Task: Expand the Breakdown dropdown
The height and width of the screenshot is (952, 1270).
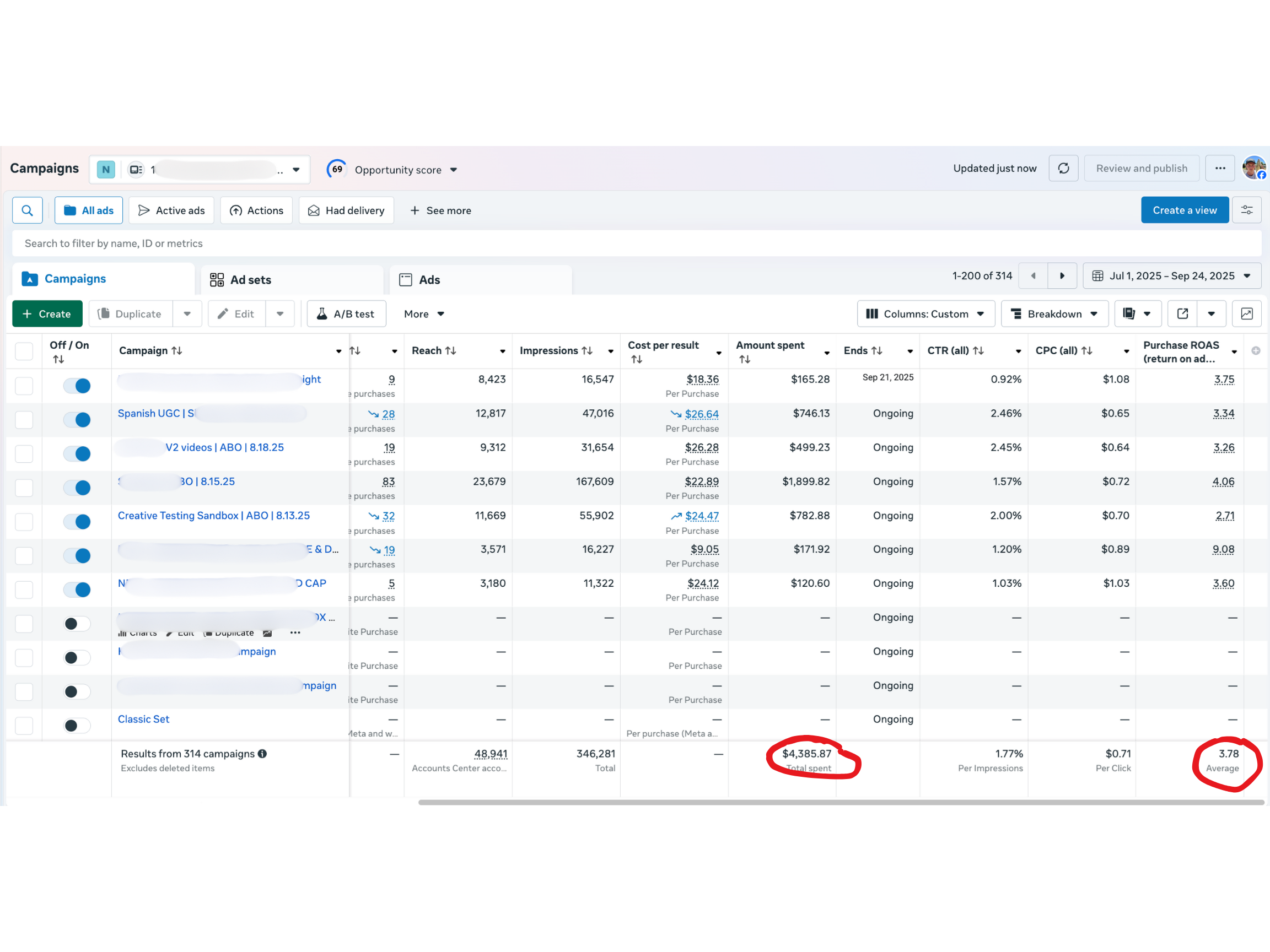Action: 1054,314
